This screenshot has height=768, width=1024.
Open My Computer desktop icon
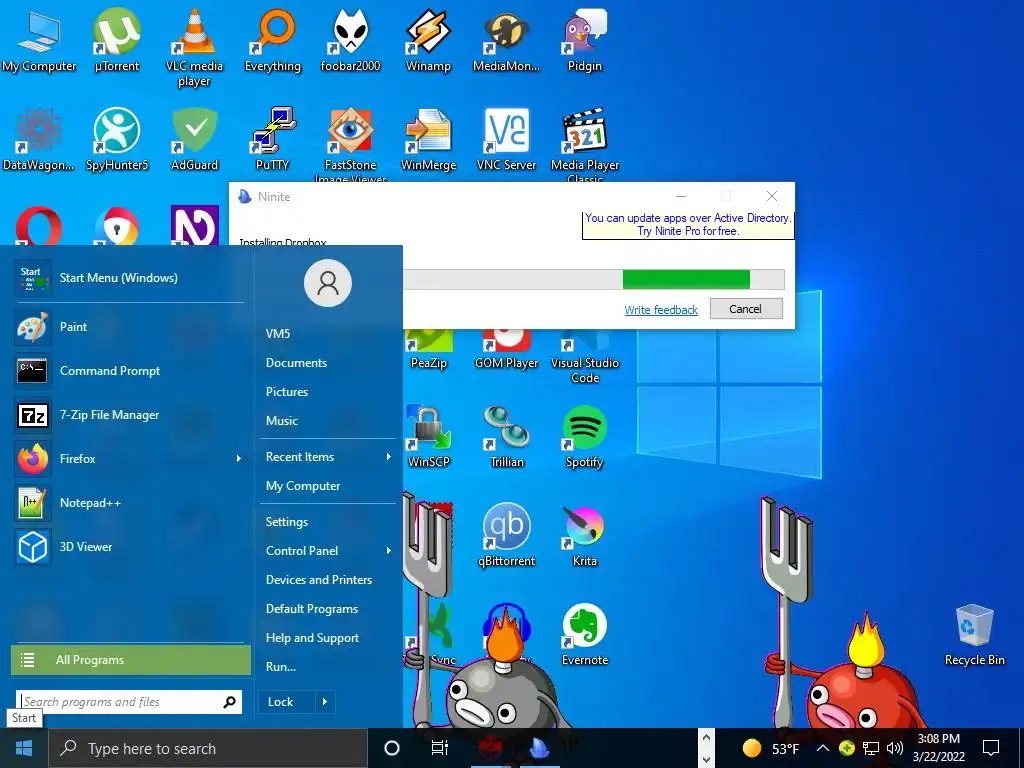point(39,40)
